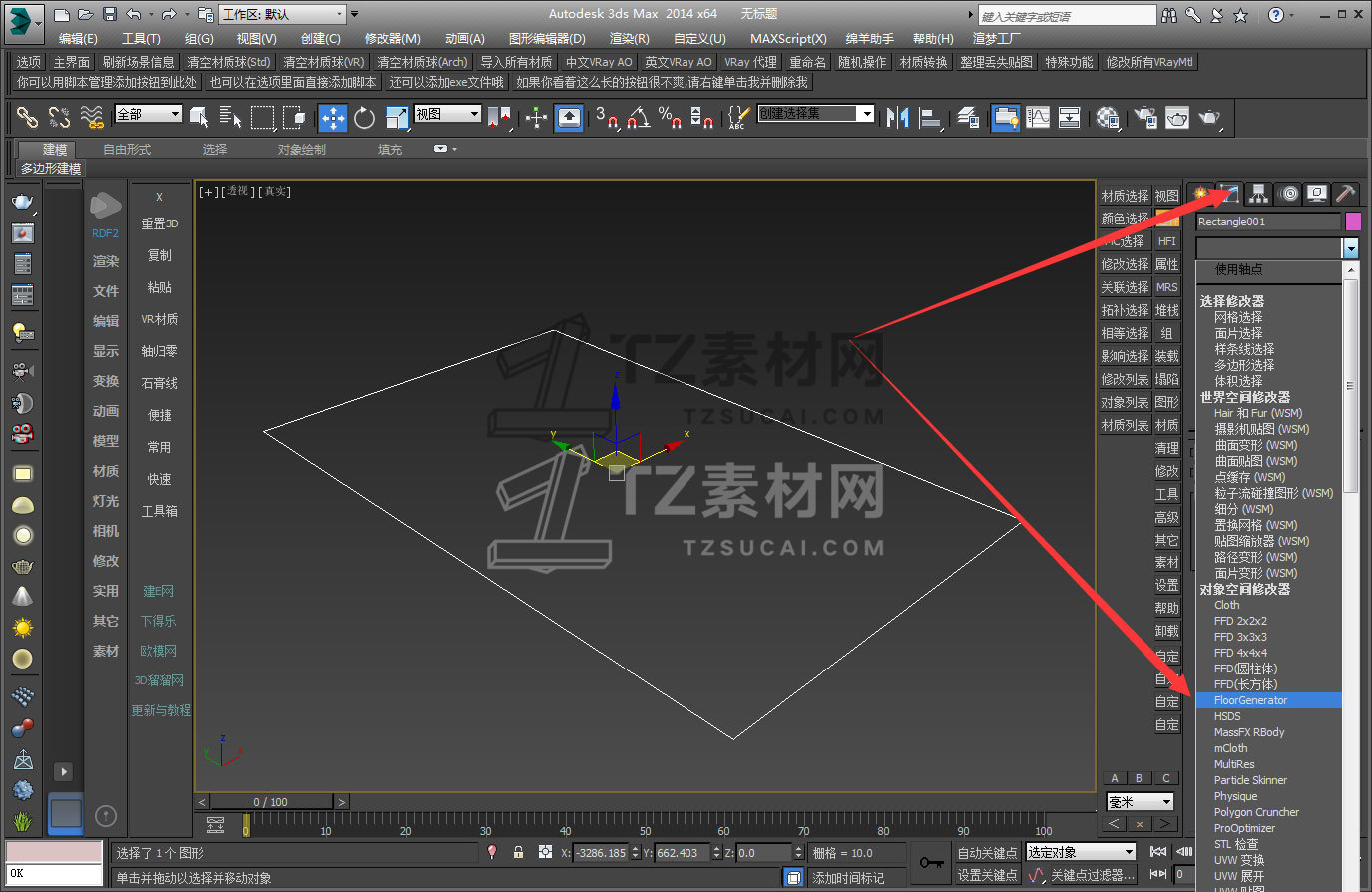Activate the Select and Move tool
This screenshot has width=1372, height=892.
332,118
